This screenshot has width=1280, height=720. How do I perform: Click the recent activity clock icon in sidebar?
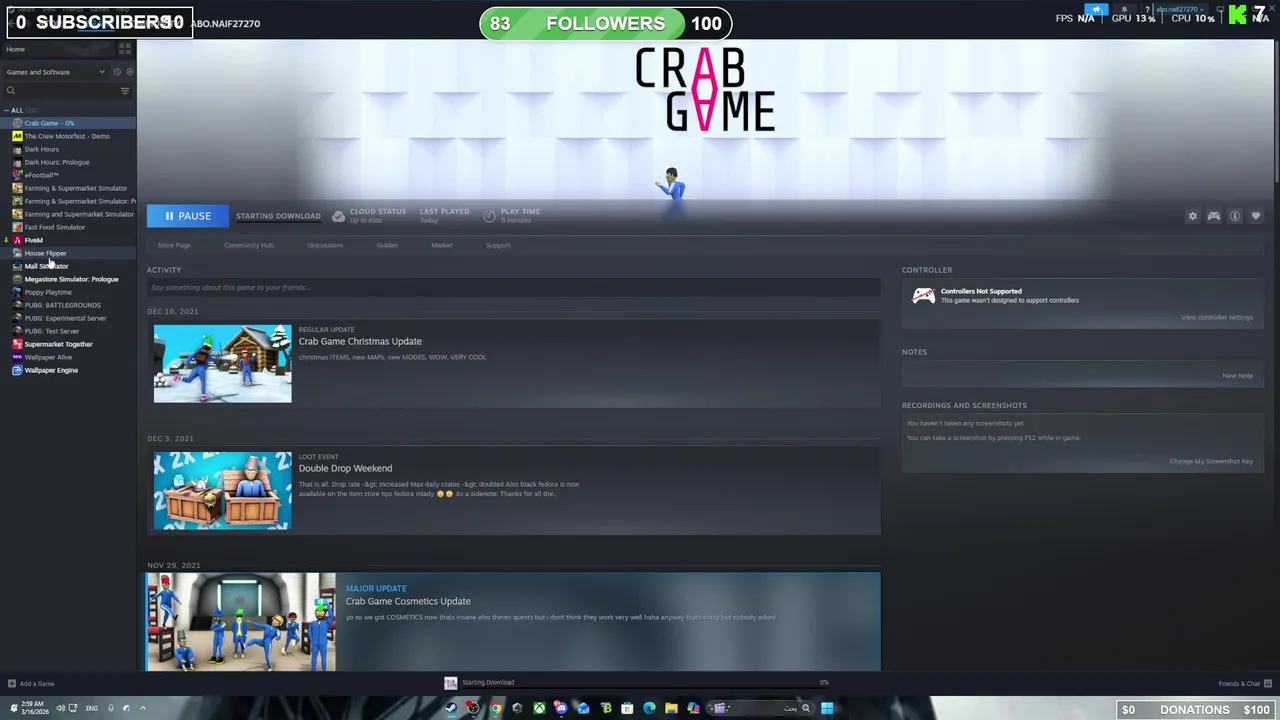116,72
